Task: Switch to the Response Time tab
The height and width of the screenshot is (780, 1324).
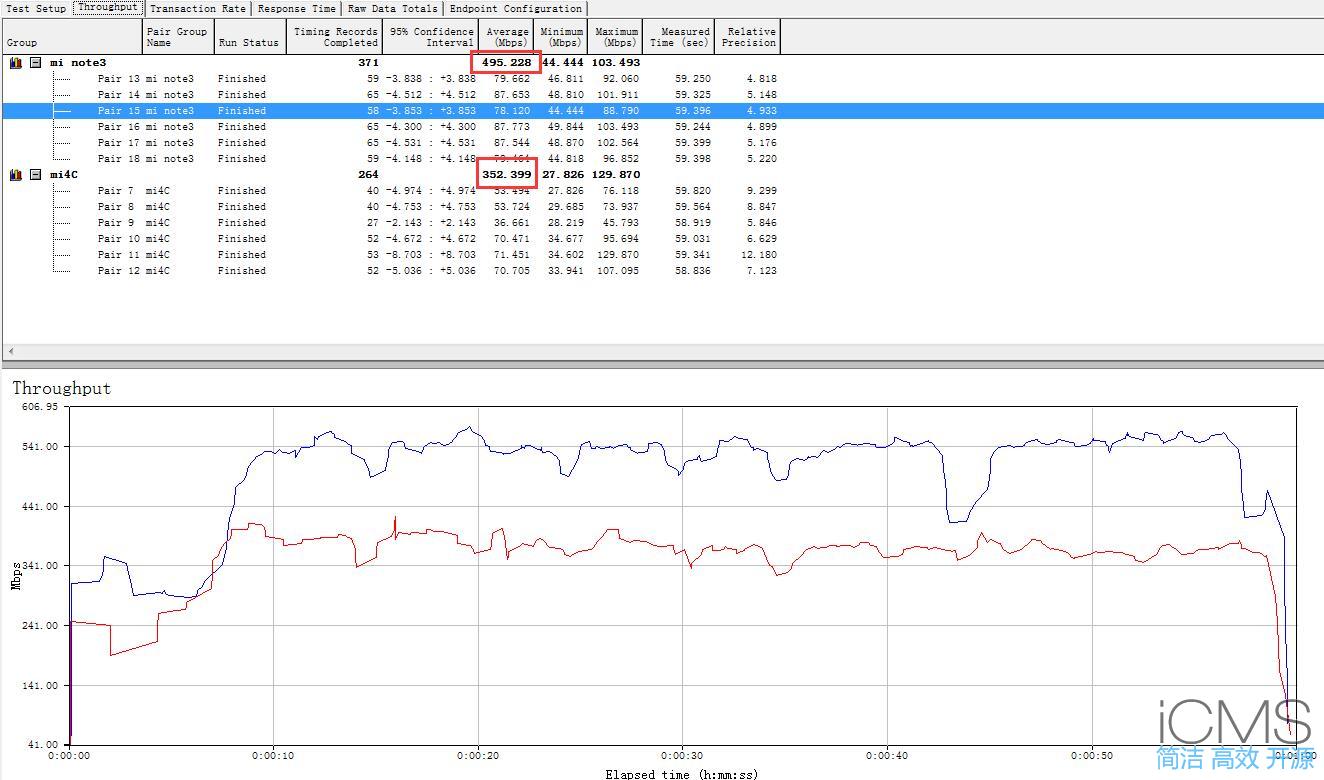Action: 297,9
